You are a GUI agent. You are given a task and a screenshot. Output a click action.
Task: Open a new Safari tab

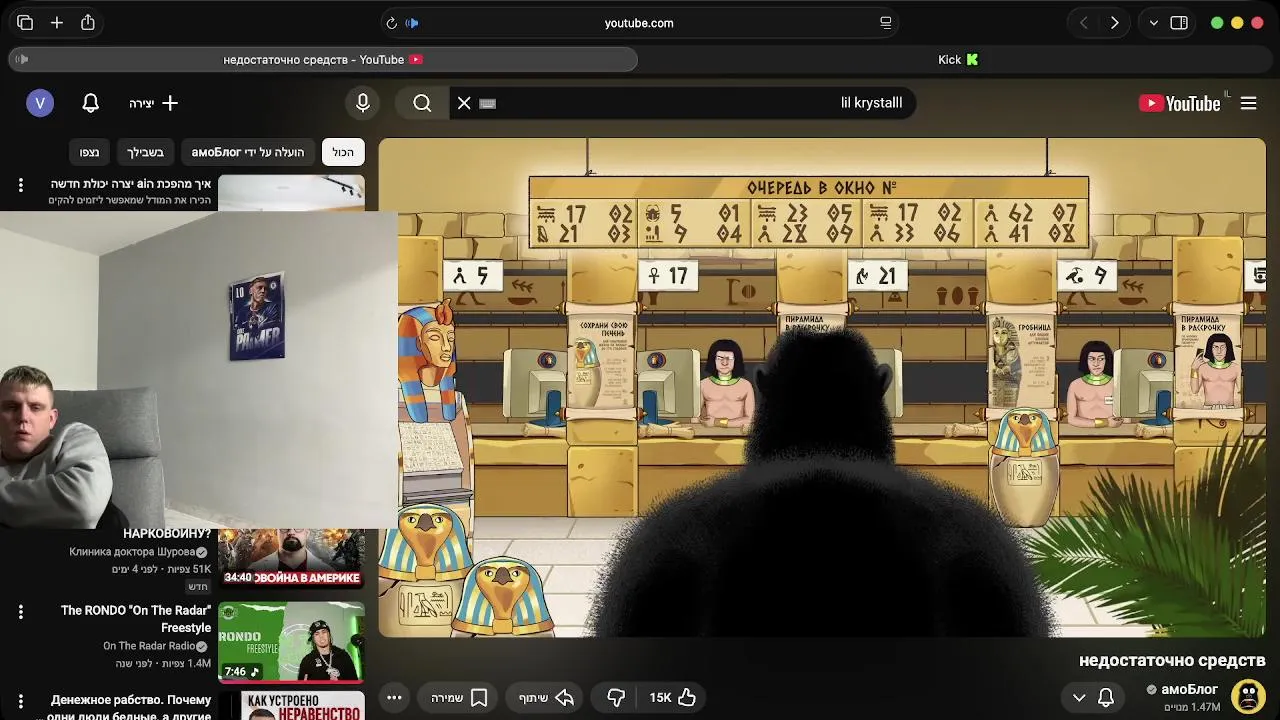57,22
